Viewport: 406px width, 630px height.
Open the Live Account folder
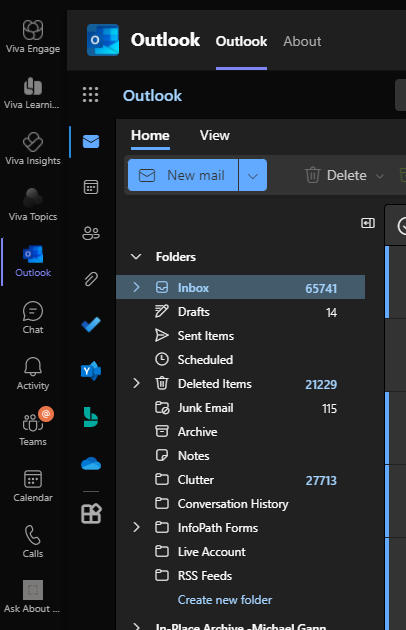click(x=240, y=552)
